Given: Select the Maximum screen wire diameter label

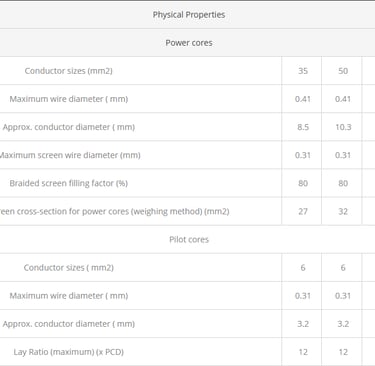Looking at the screenshot, I should (x=70, y=155).
